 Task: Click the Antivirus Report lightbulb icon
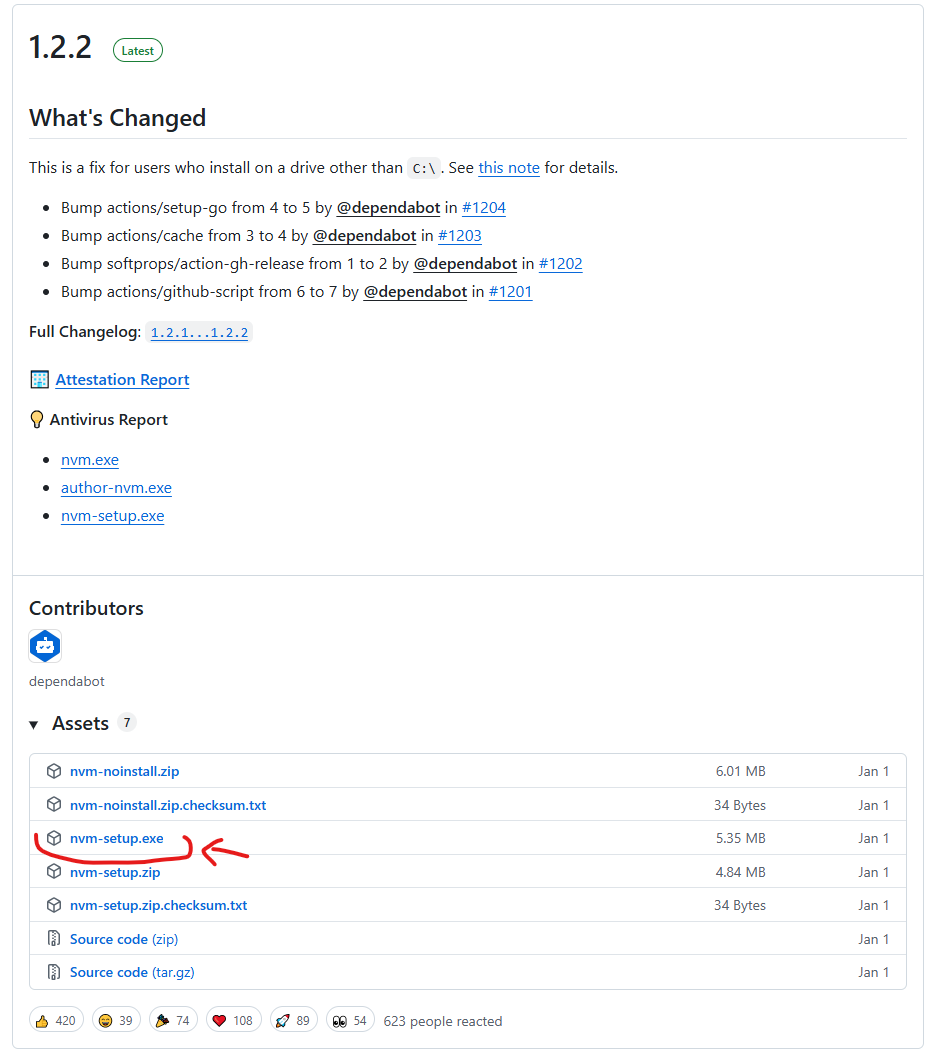(37, 420)
